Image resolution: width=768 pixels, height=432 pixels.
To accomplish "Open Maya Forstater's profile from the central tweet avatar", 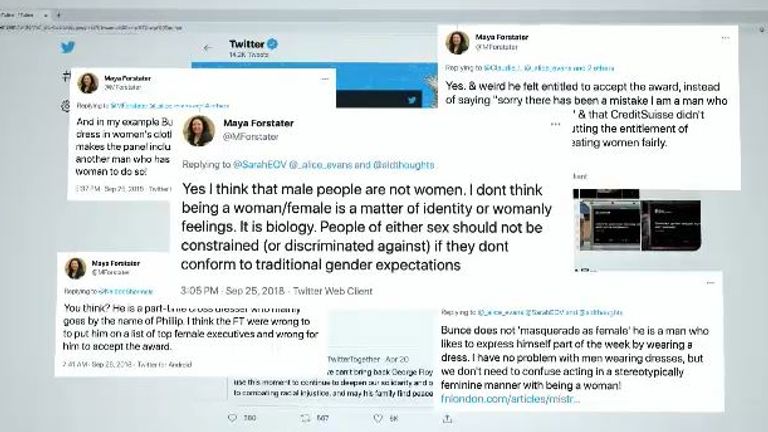I will point(199,131).
